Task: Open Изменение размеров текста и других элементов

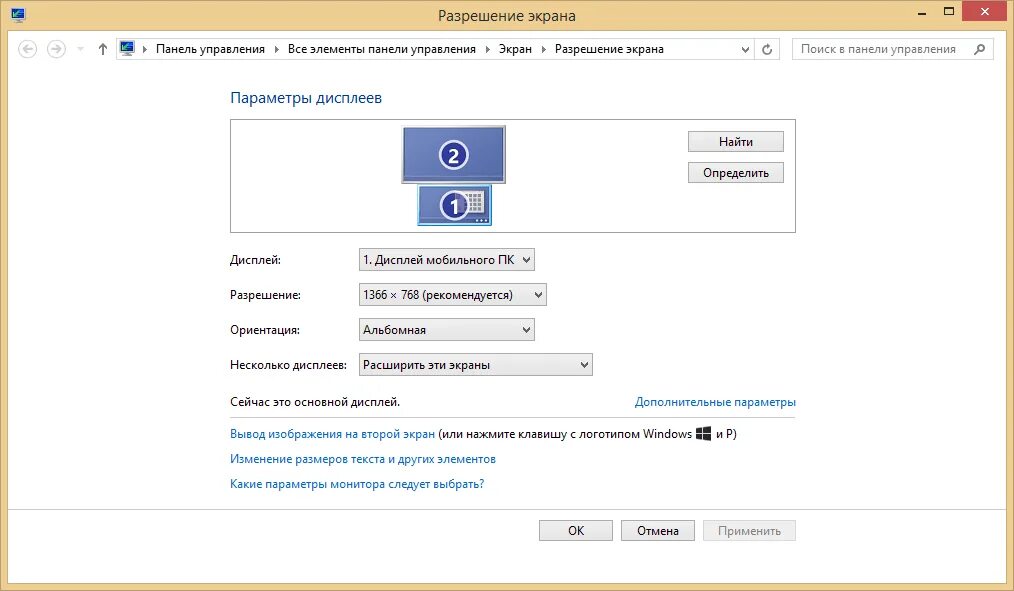Action: [363, 459]
